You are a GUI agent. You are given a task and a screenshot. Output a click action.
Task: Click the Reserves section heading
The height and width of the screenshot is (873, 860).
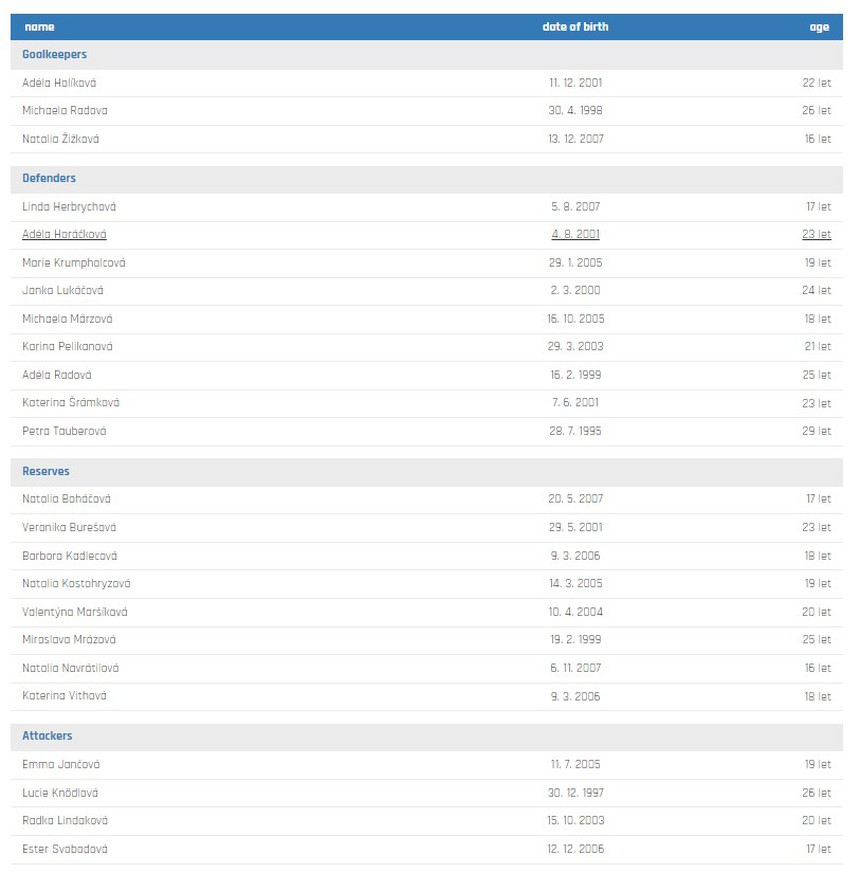46,471
